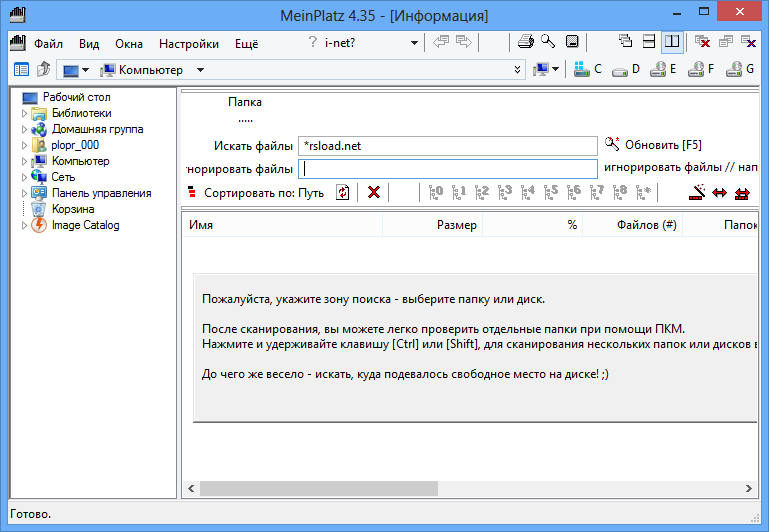The height and width of the screenshot is (532, 769).
Task: Expand tree to level 3 icon
Action: (x=505, y=192)
